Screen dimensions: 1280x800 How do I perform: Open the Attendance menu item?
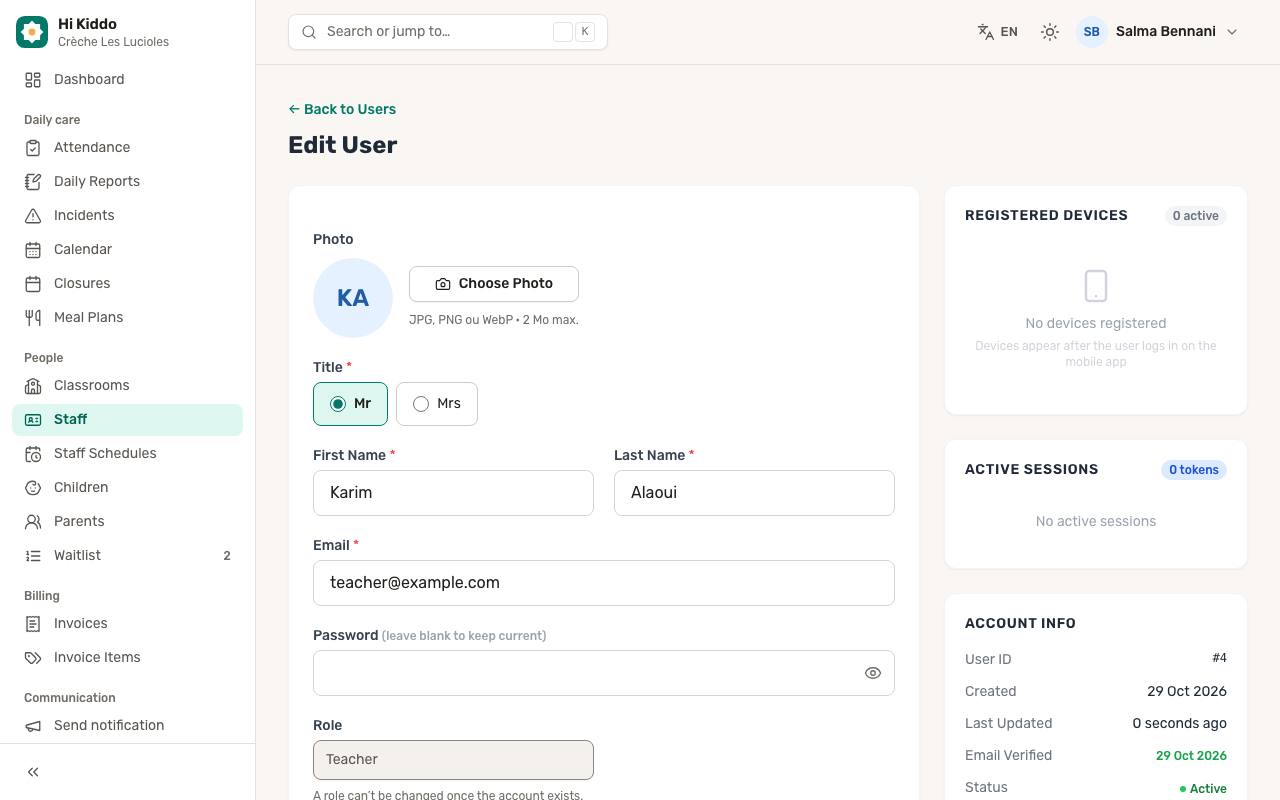pyautogui.click(x=127, y=148)
